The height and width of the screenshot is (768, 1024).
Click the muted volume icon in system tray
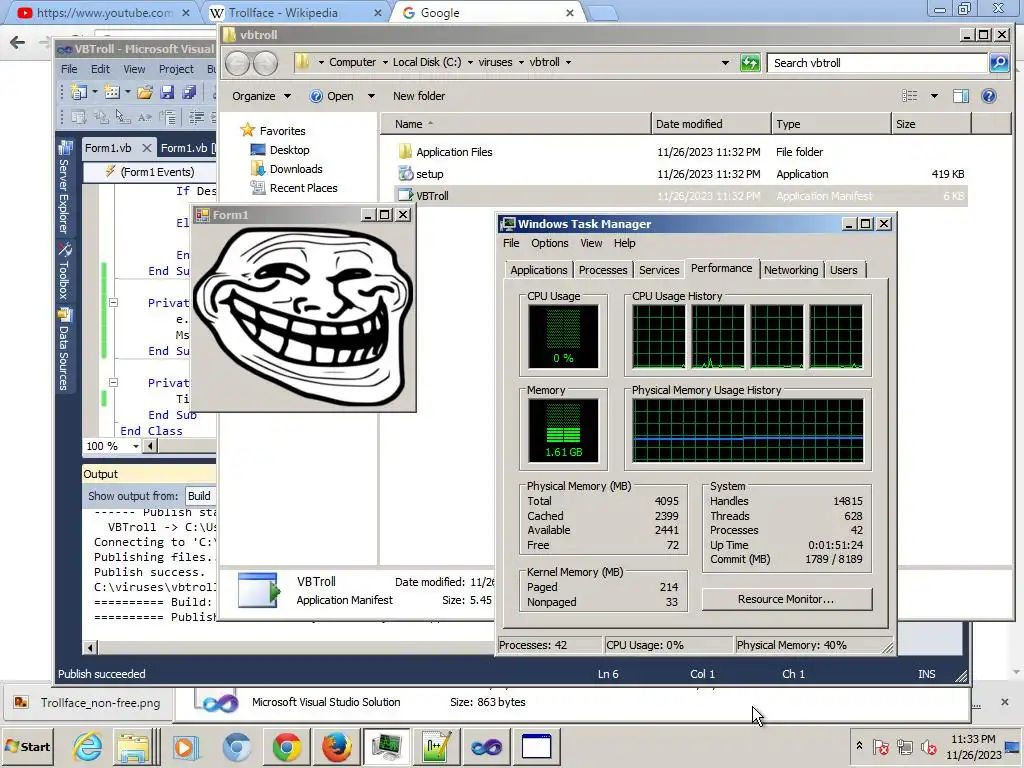928,746
